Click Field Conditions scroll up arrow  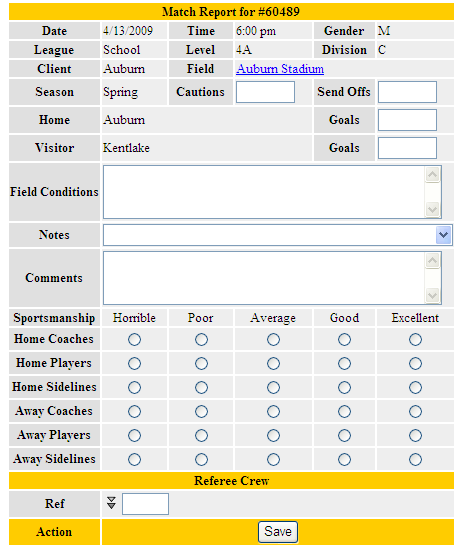pos(432,175)
